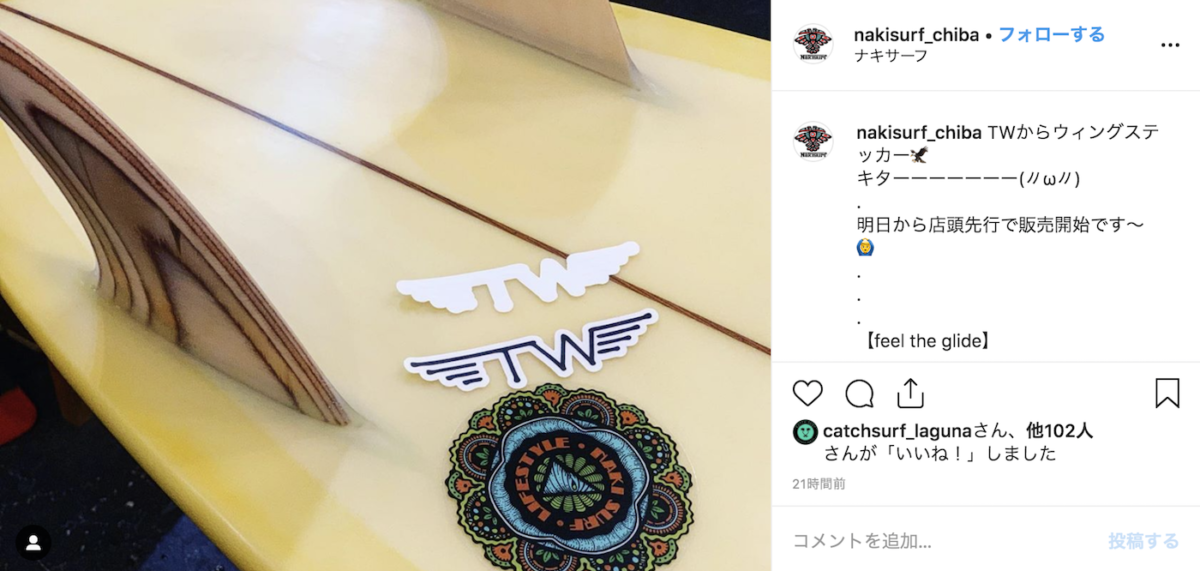This screenshot has width=1200, height=571.
Task: Open the 21時間前 timestamp link
Action: 819,484
